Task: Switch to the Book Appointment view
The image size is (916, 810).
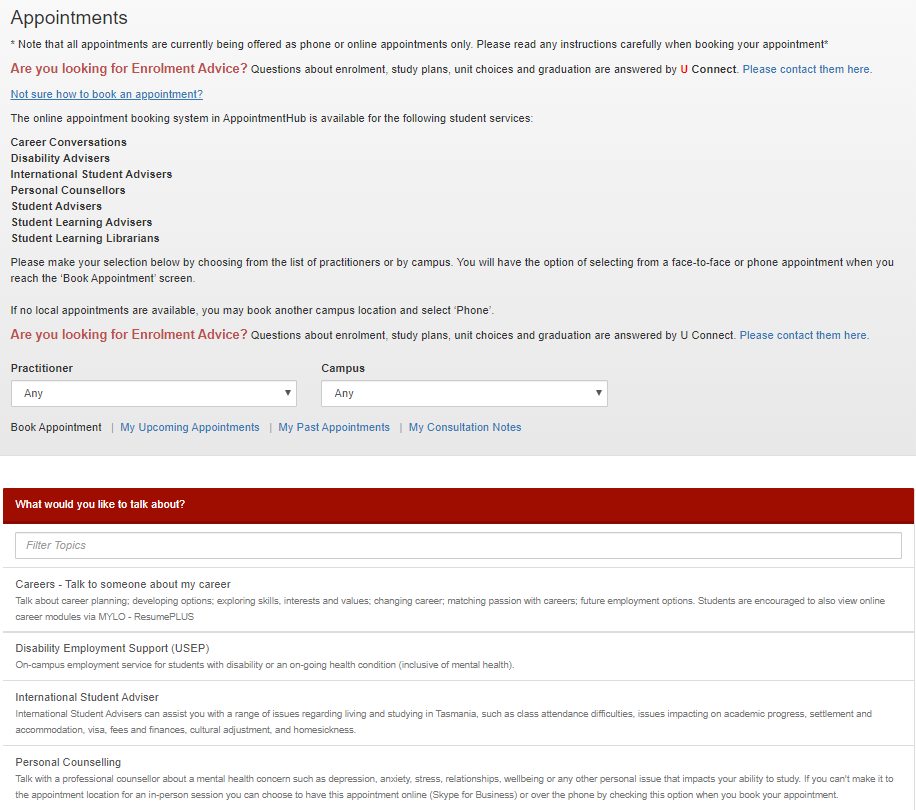Action: [x=55, y=427]
